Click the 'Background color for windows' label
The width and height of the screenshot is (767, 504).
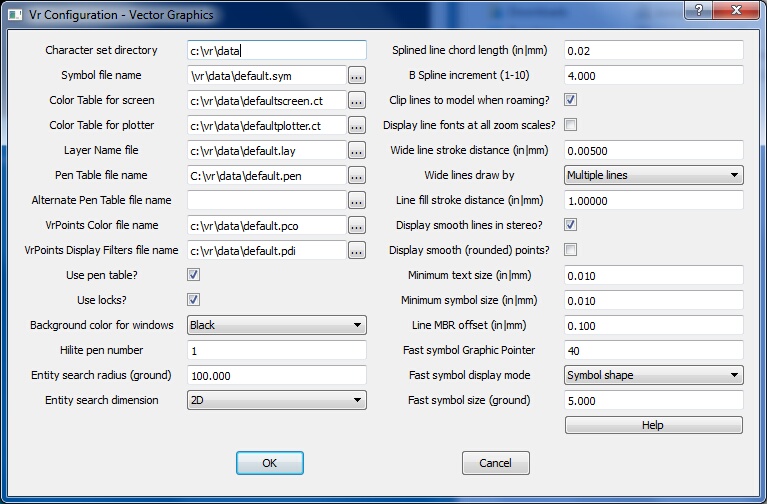102,325
